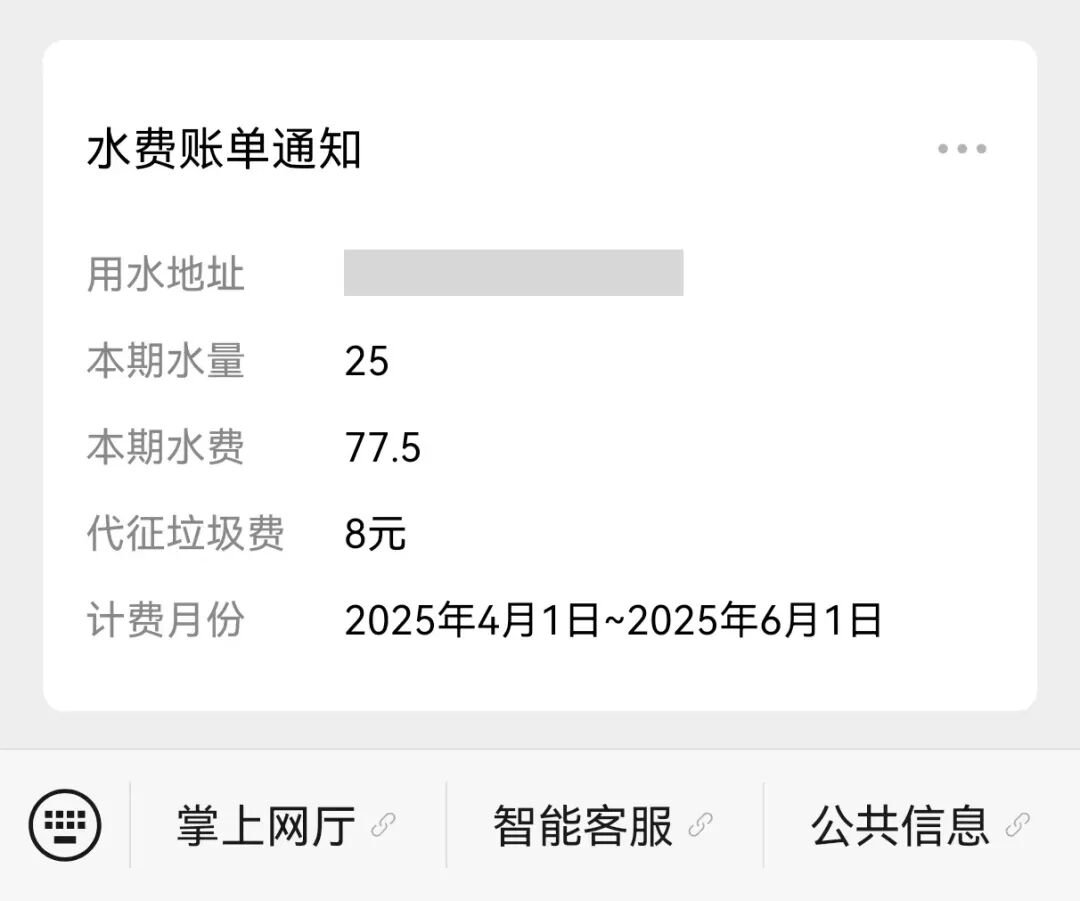Select the garbage fee value 8元
Viewport: 1080px width, 901px height.
(x=376, y=534)
